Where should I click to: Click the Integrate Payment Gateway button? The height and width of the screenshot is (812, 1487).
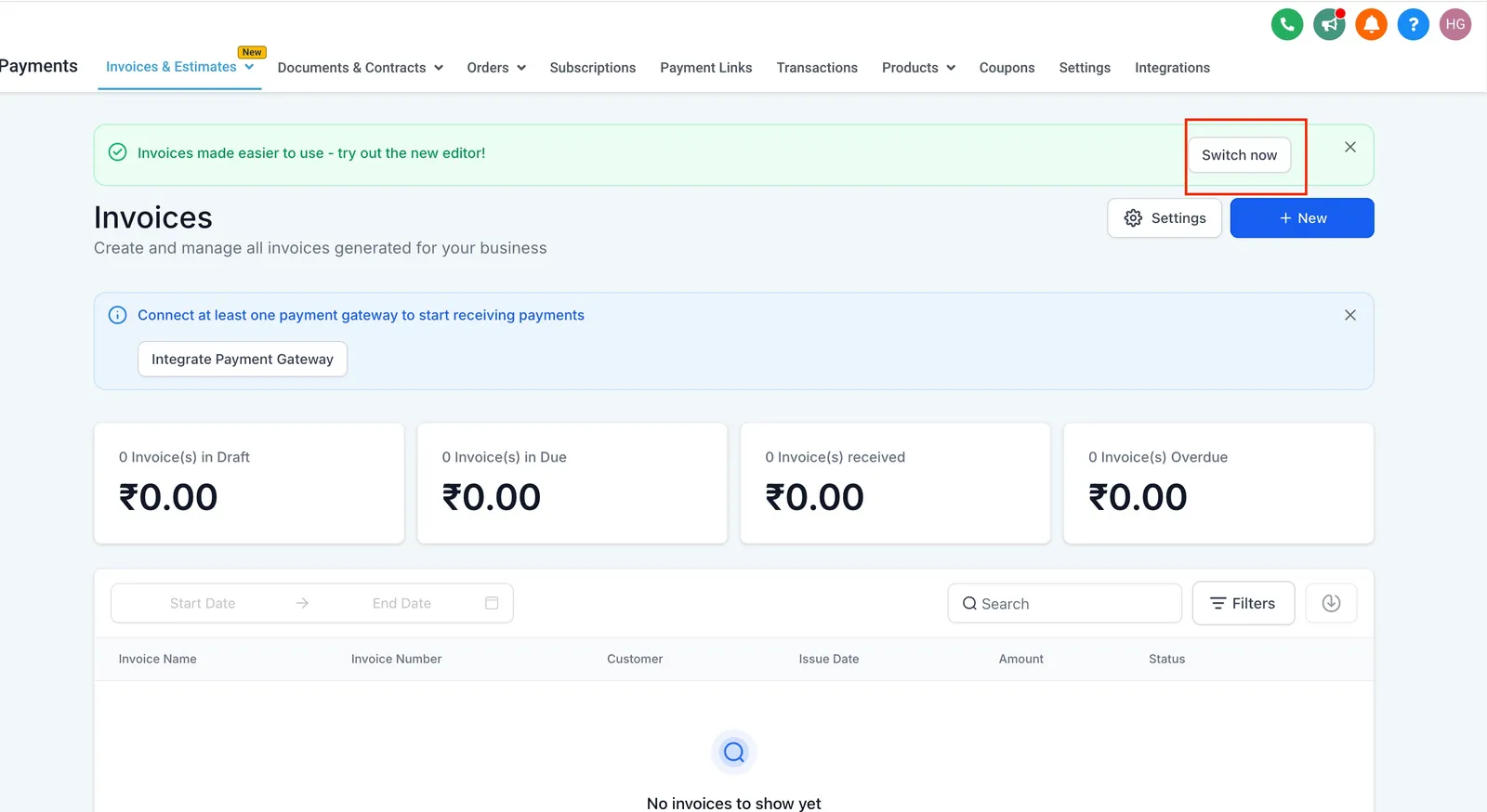tap(243, 360)
